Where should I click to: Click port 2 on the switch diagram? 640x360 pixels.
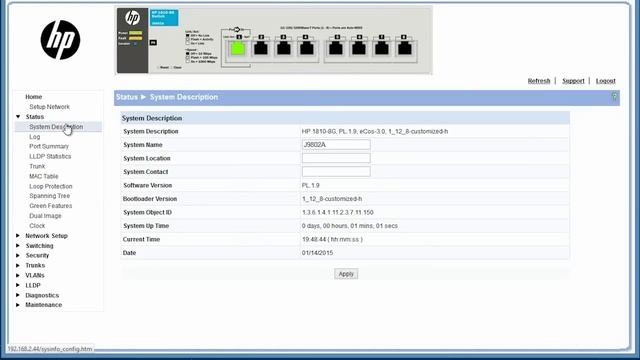tap(261, 49)
